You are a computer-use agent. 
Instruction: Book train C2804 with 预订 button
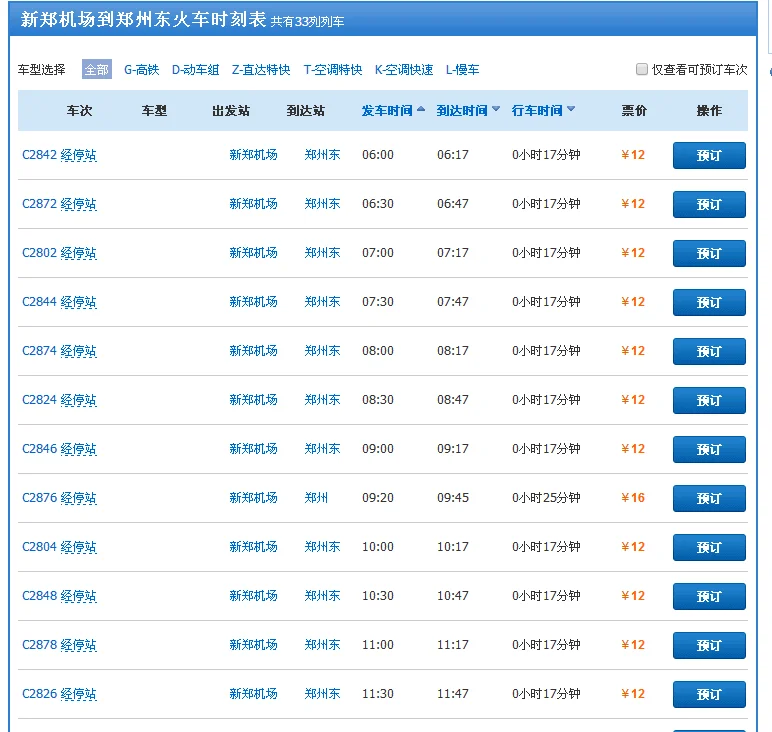709,547
